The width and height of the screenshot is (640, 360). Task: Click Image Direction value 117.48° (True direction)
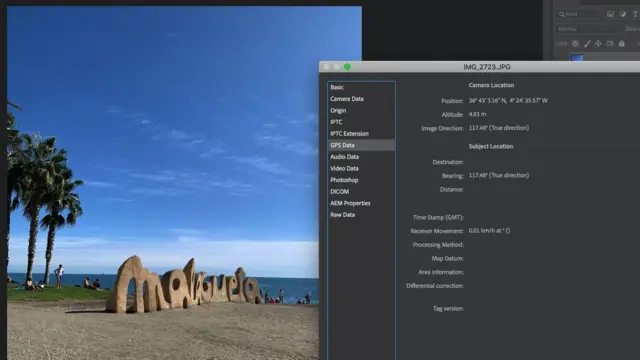499,128
